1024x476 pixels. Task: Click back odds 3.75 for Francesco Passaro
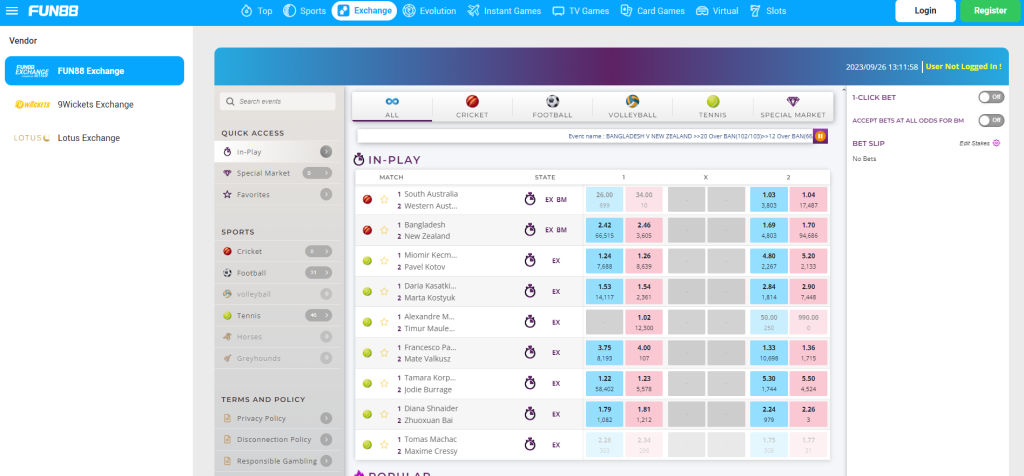[x=605, y=353]
